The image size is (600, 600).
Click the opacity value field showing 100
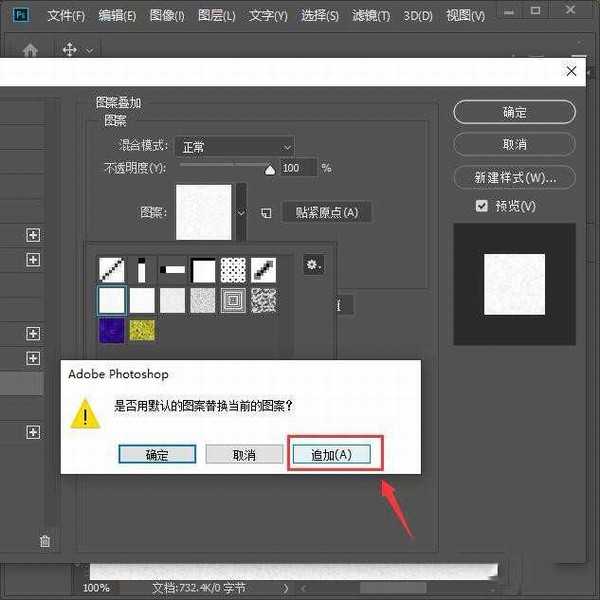tap(297, 168)
